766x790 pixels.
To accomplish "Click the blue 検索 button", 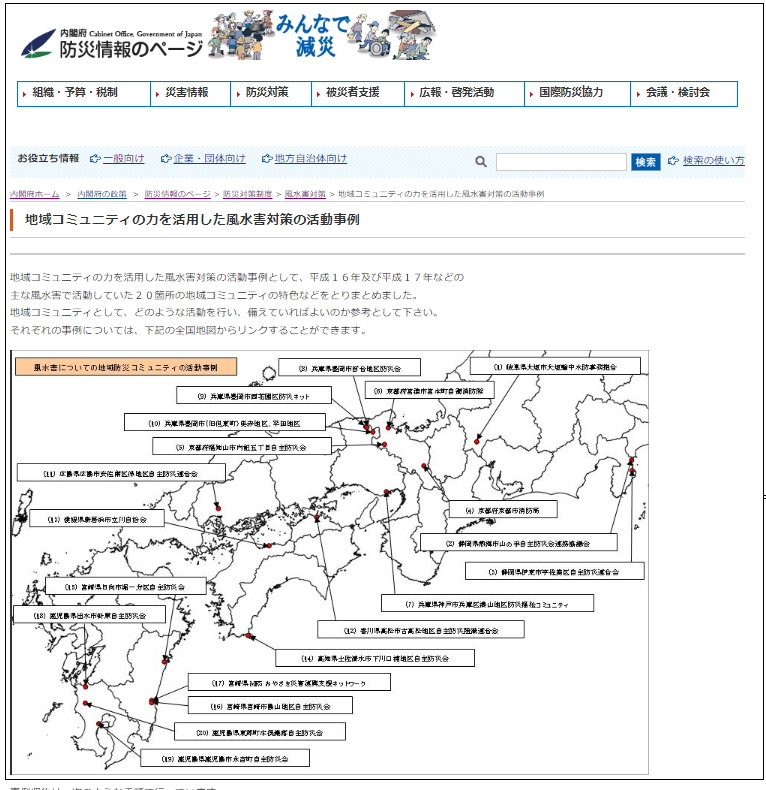I will (646, 162).
